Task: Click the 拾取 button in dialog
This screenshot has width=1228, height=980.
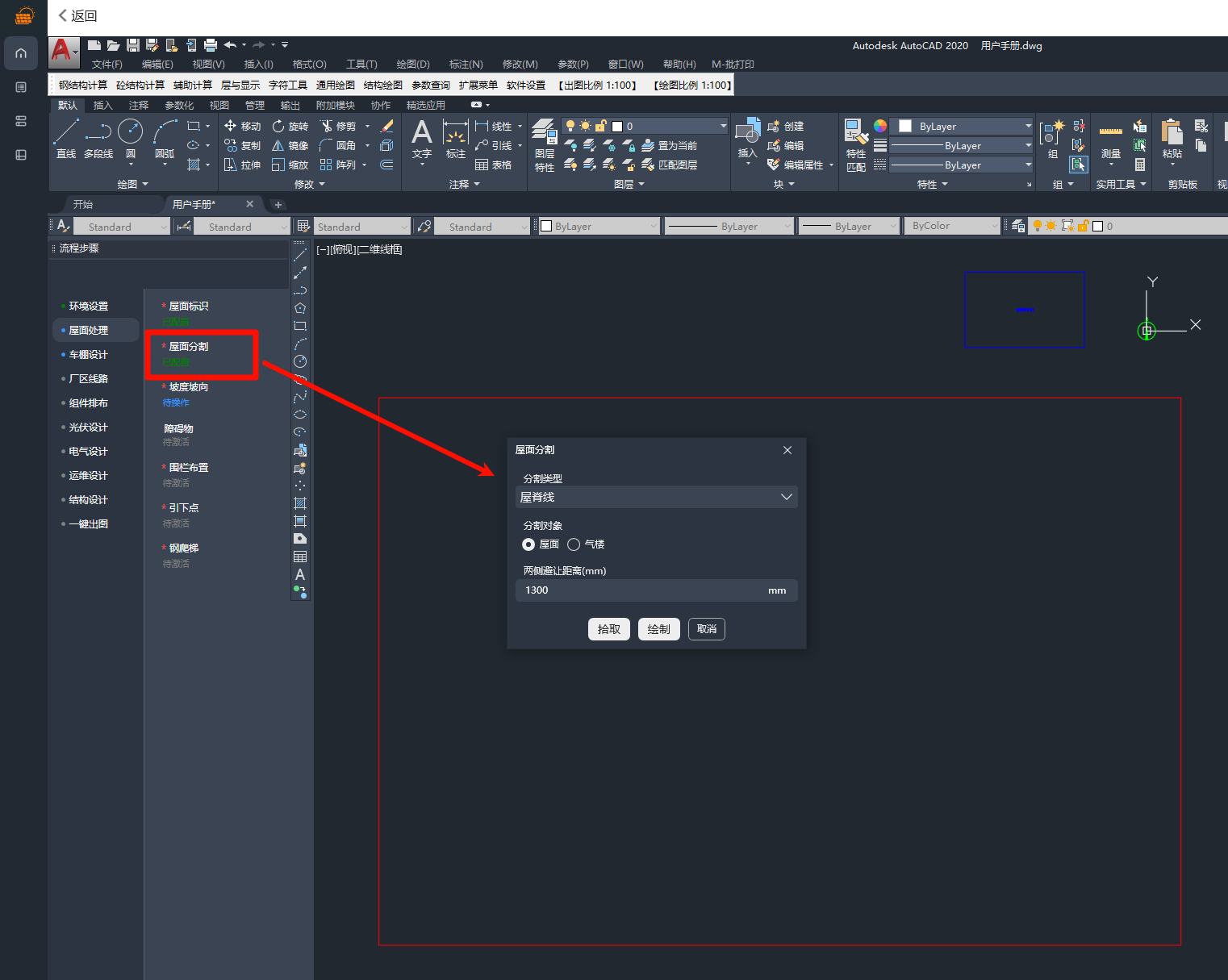Action: point(608,629)
